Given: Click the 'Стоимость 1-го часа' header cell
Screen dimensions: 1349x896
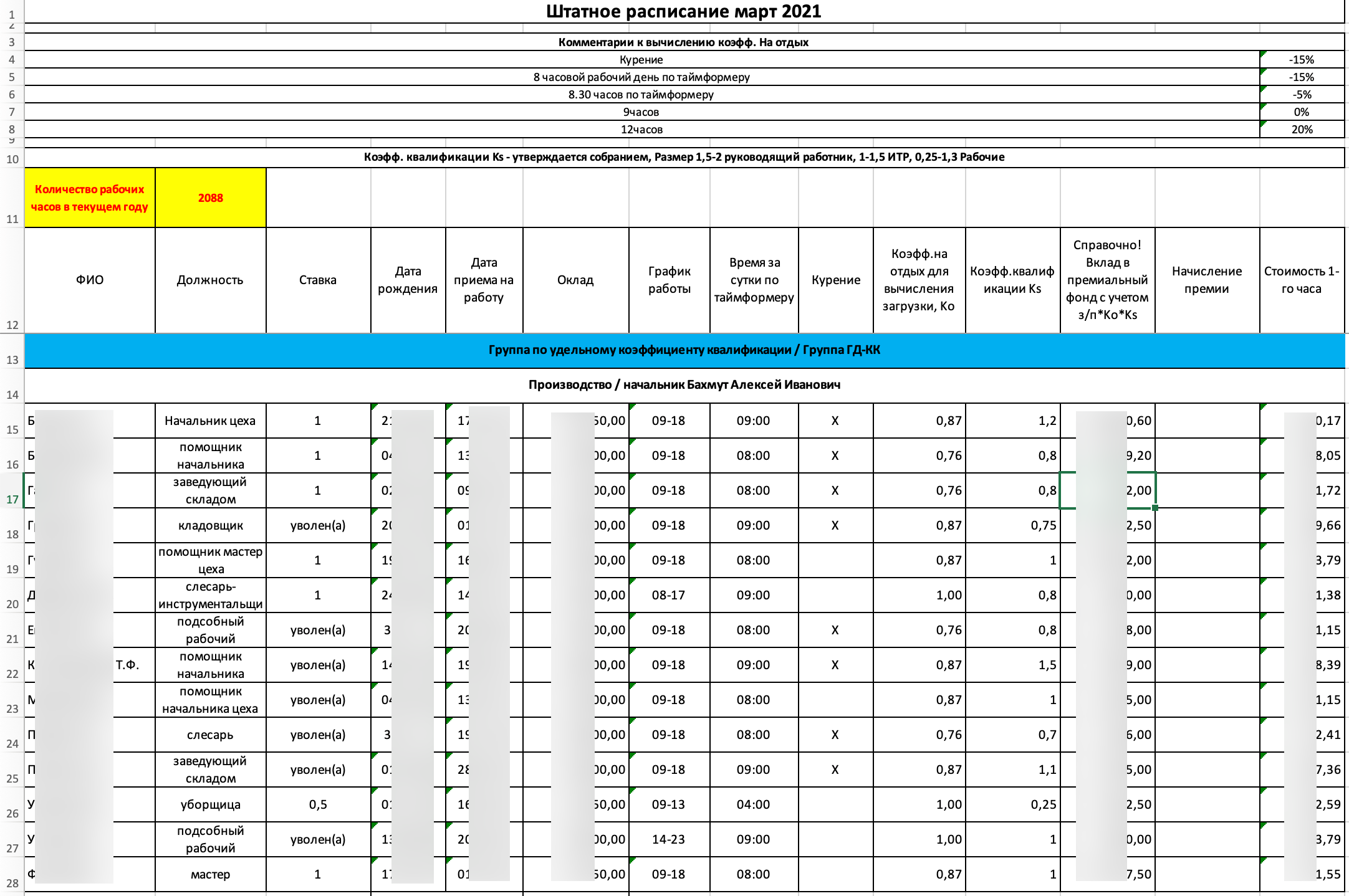Looking at the screenshot, I should click(x=1302, y=280).
